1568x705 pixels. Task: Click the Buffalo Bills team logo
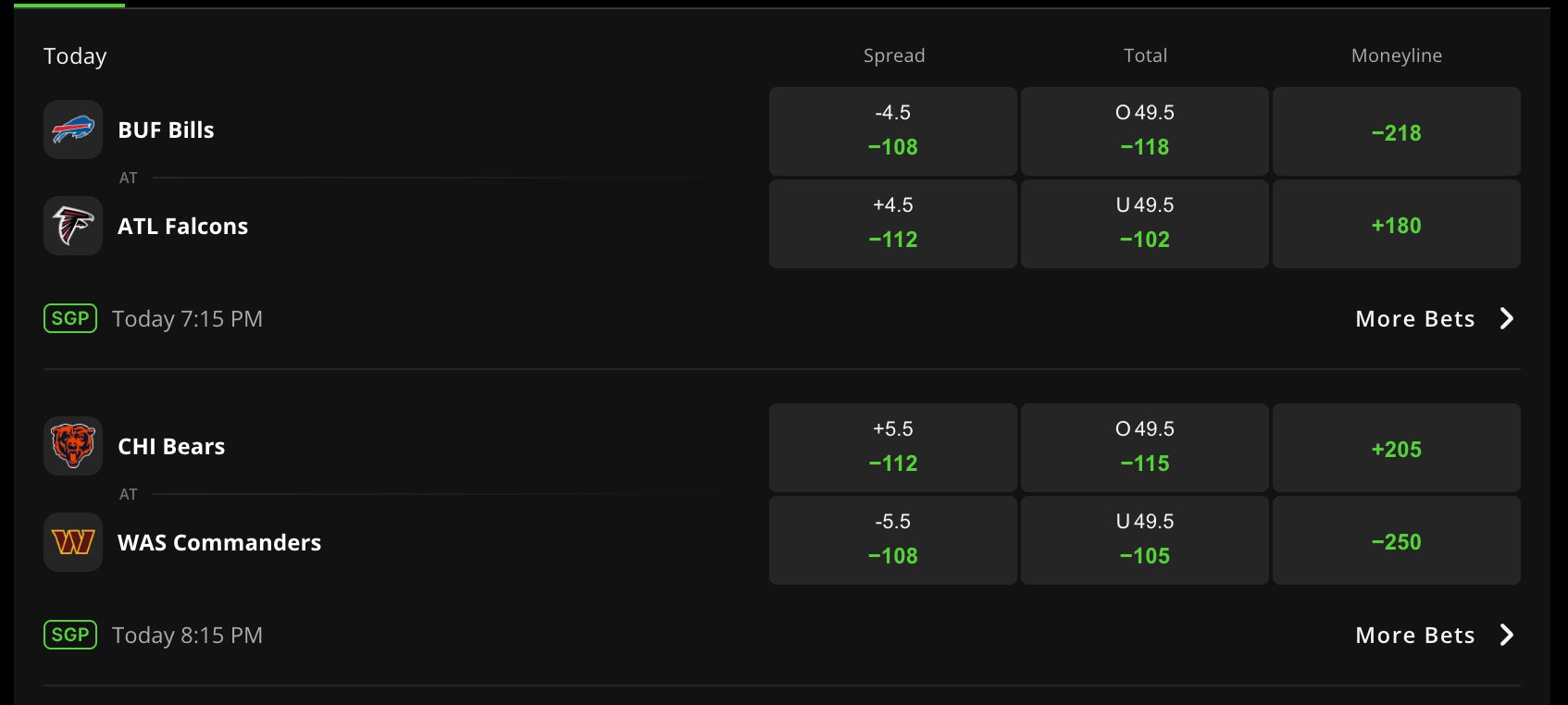[x=73, y=130]
